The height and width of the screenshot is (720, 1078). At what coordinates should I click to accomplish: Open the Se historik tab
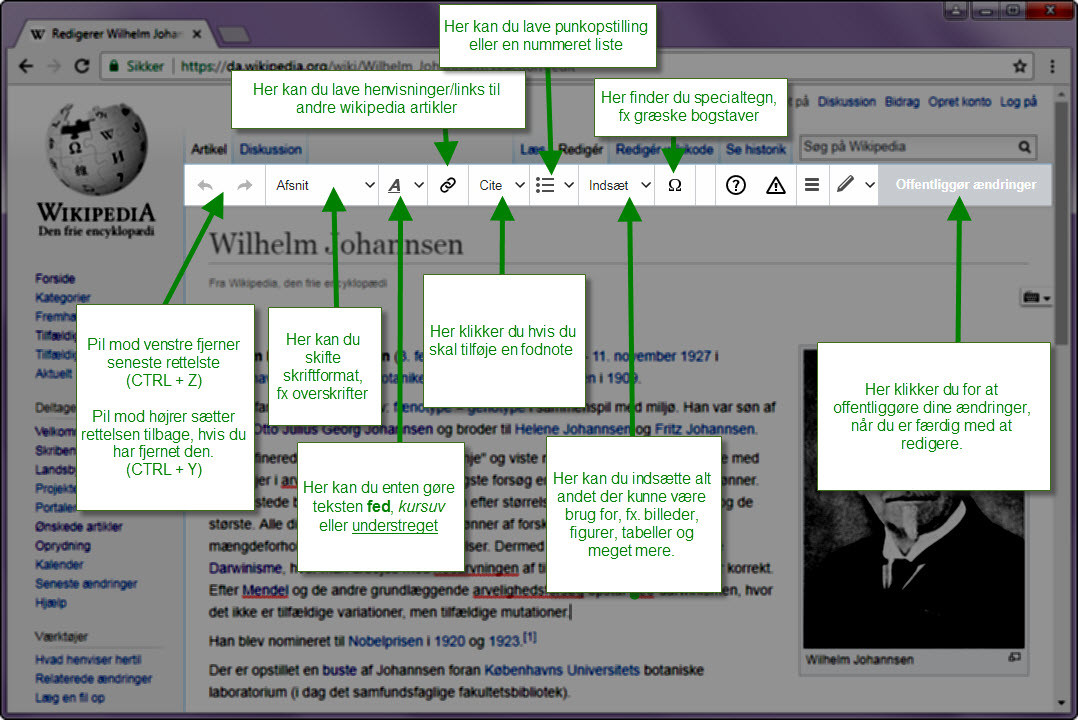point(756,149)
